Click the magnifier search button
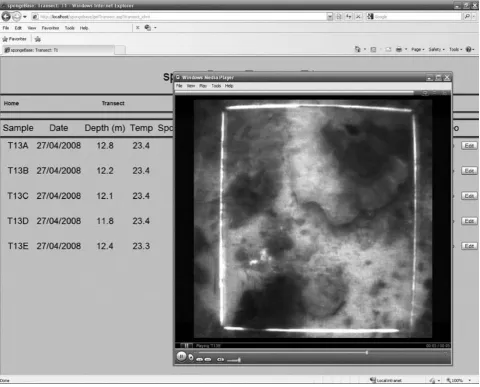Viewport: 480px width, 387px height. pos(467,16)
